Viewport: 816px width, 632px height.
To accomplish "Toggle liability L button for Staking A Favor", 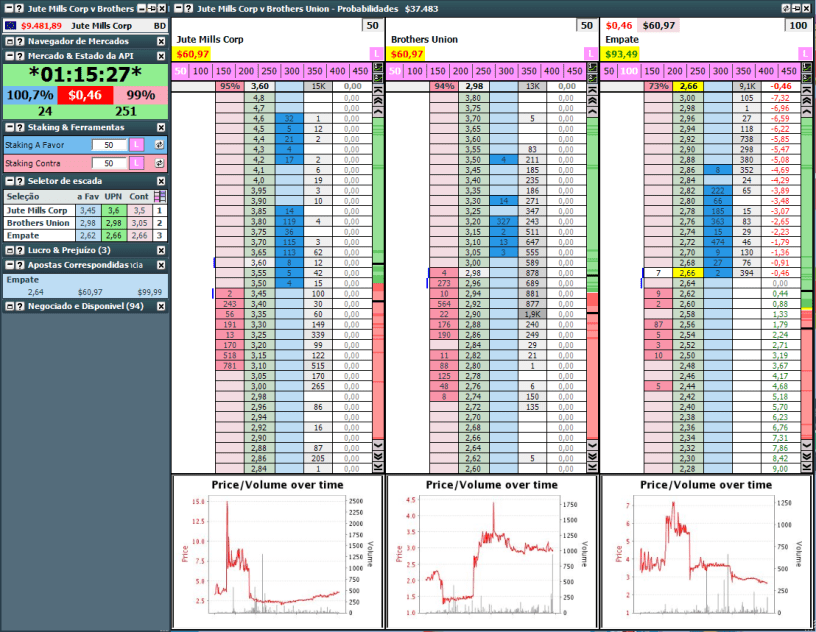I will tap(136, 145).
